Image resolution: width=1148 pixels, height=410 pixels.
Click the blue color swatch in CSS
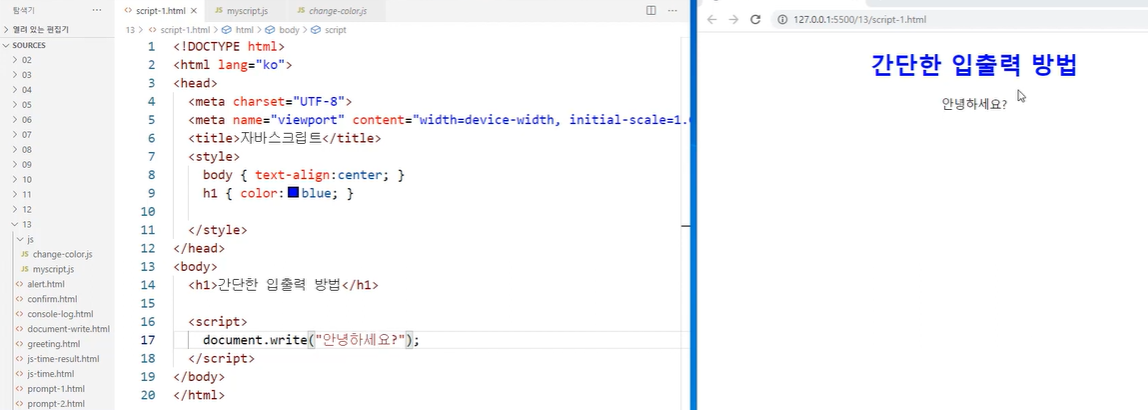pyautogui.click(x=293, y=193)
